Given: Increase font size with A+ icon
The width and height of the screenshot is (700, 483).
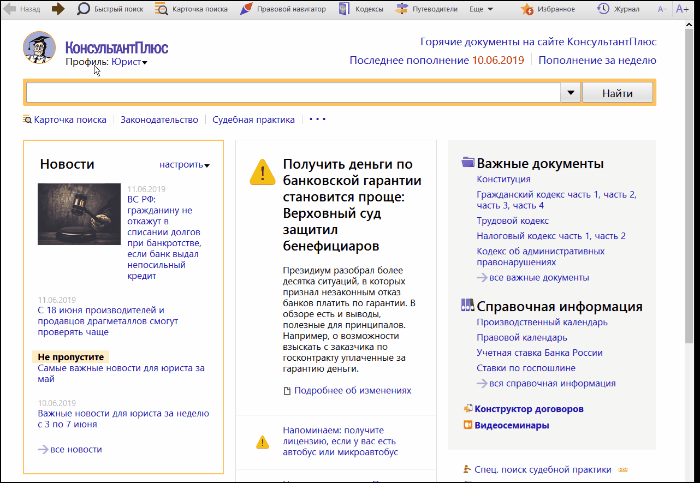Looking at the screenshot, I should pyautogui.click(x=682, y=9).
